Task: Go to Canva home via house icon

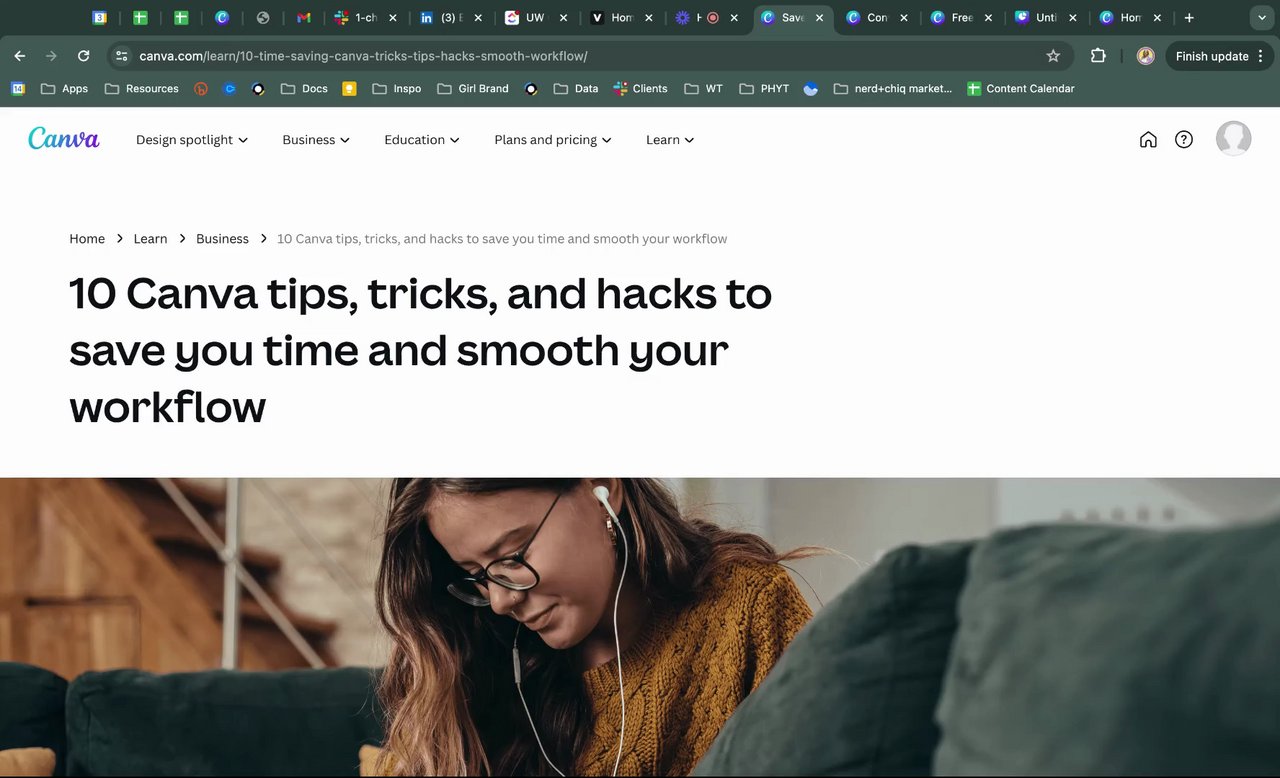Action: (x=1148, y=140)
